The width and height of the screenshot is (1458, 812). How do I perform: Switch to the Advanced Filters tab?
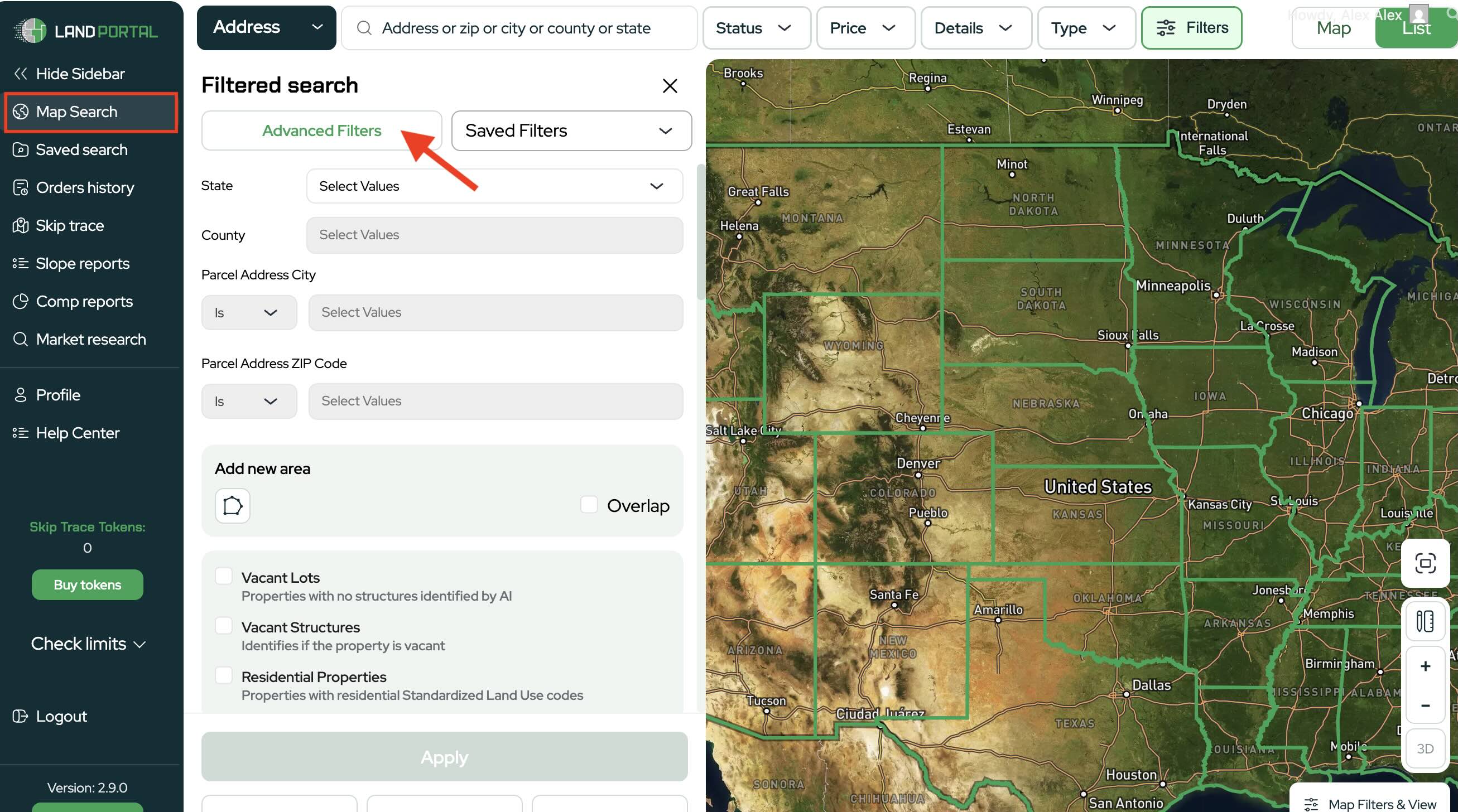click(x=321, y=130)
